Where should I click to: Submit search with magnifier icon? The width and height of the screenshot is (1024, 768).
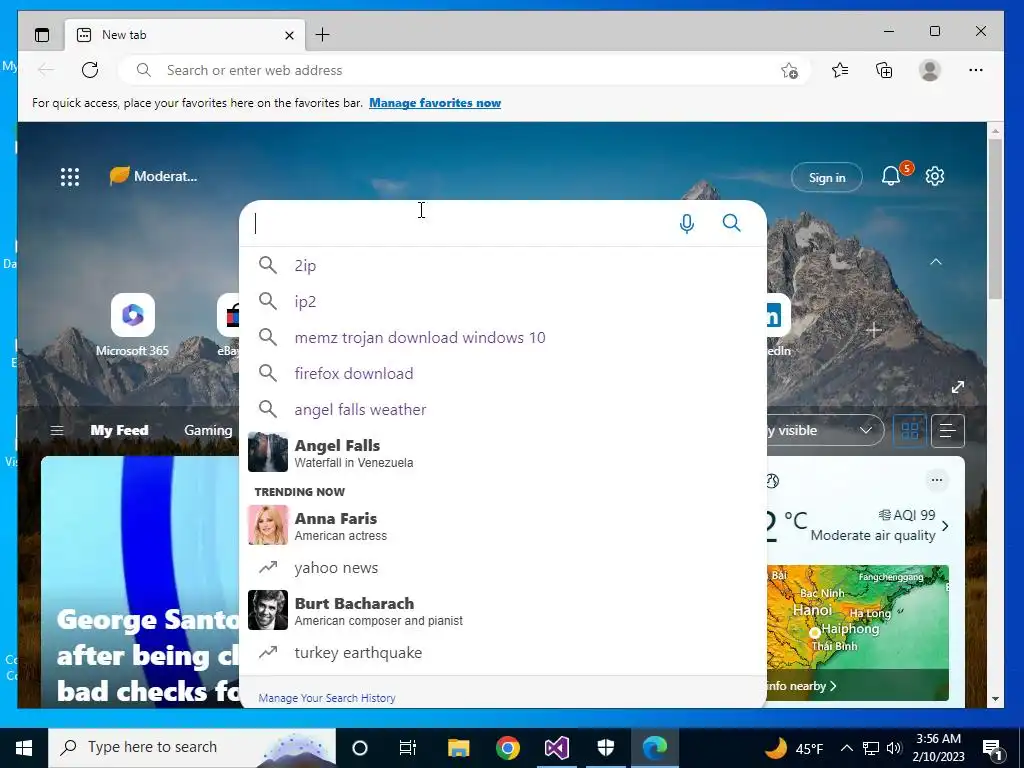pyautogui.click(x=731, y=223)
